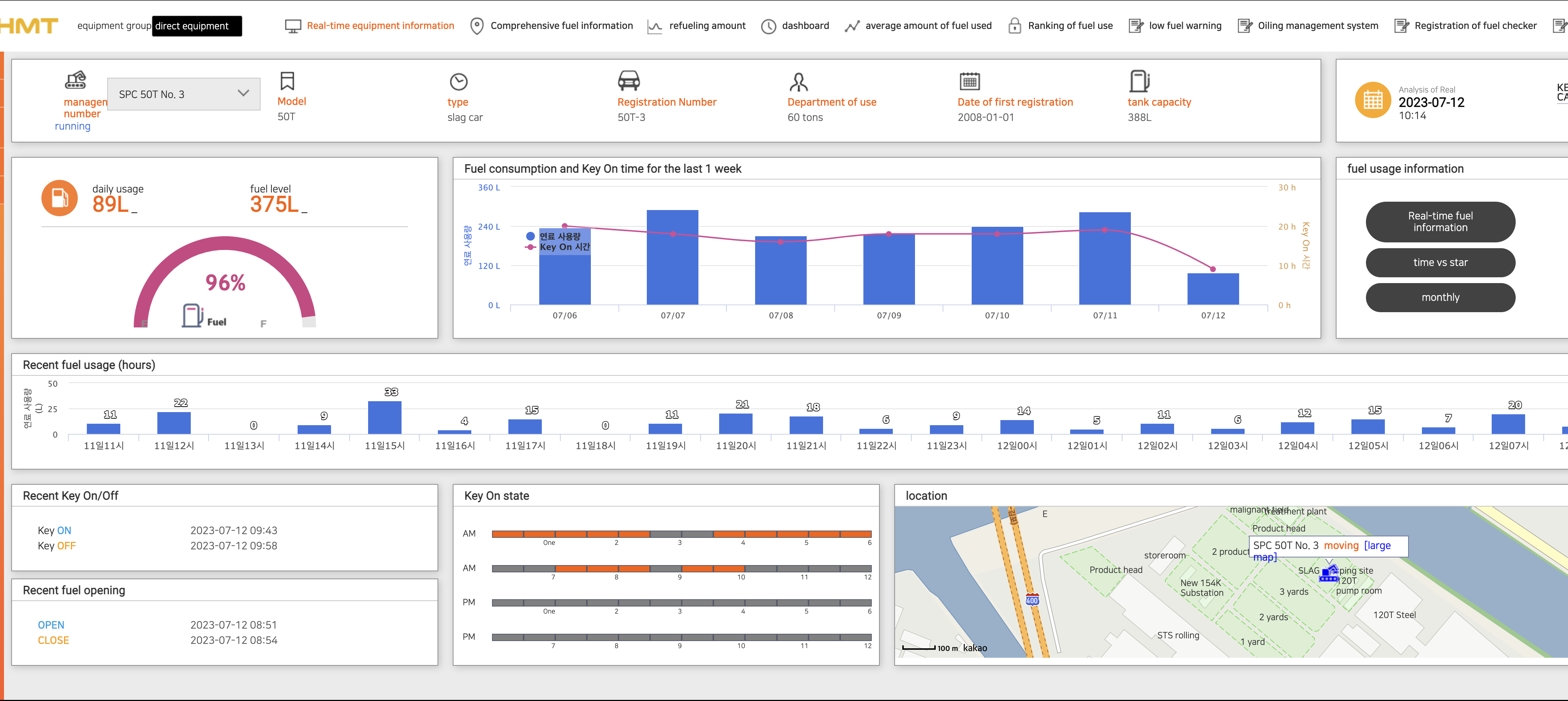Click the Real-time fuel information button

1440,222
